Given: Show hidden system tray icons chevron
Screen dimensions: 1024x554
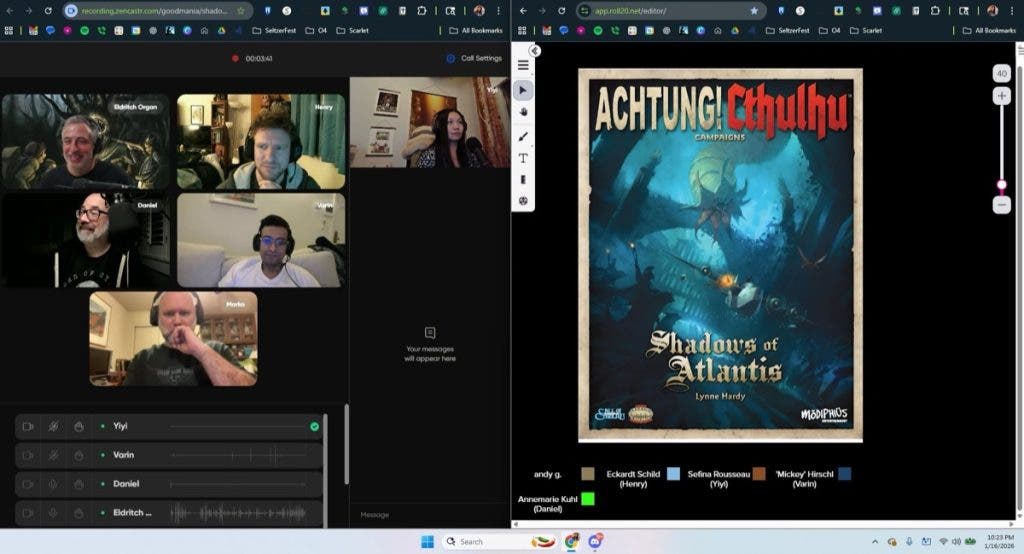Looking at the screenshot, I should tap(874, 542).
